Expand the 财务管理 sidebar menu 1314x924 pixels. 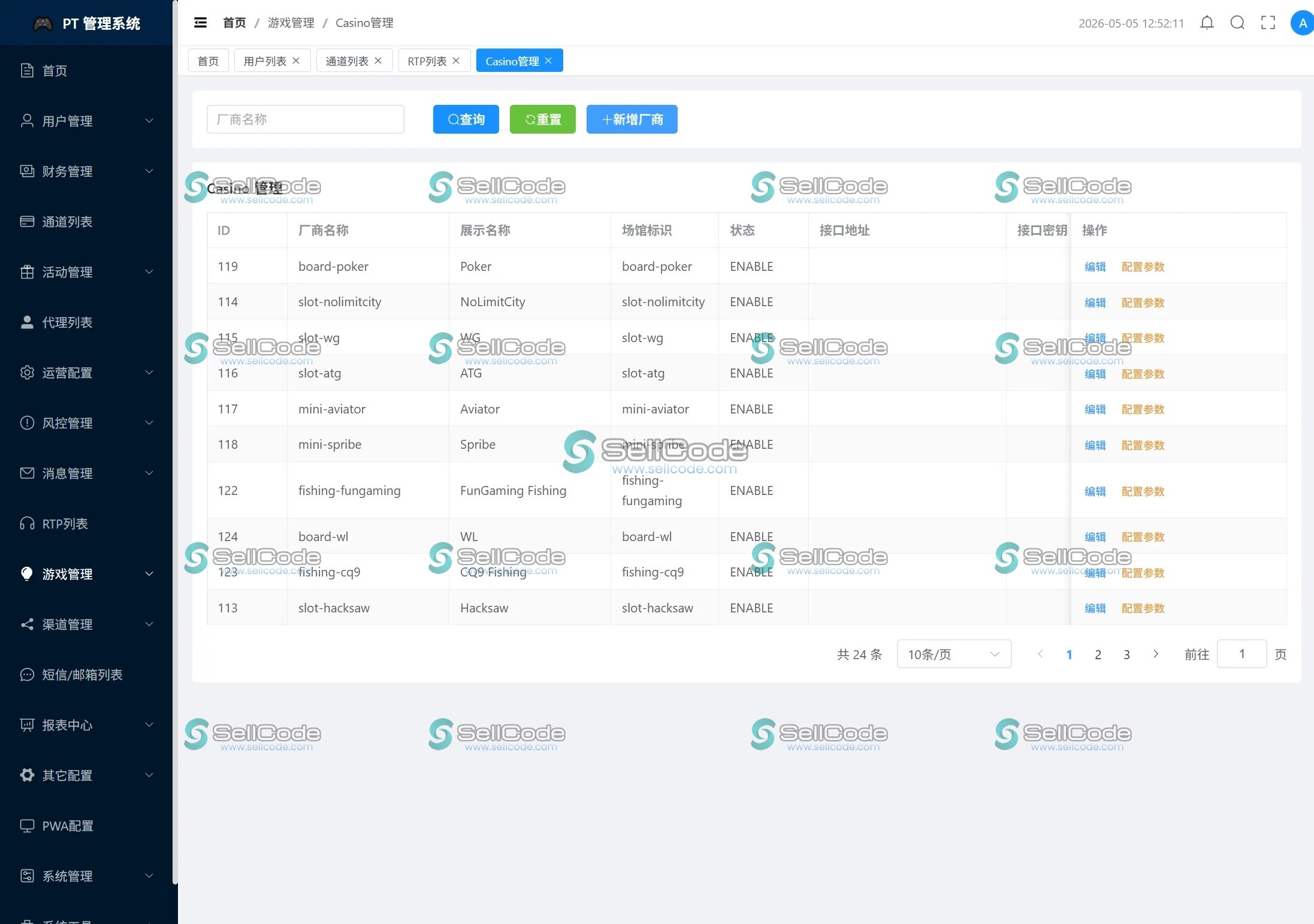coord(86,171)
